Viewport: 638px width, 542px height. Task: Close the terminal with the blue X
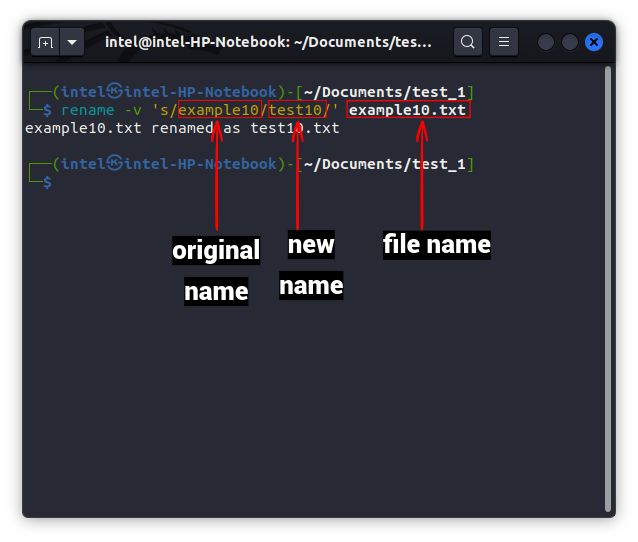(594, 42)
